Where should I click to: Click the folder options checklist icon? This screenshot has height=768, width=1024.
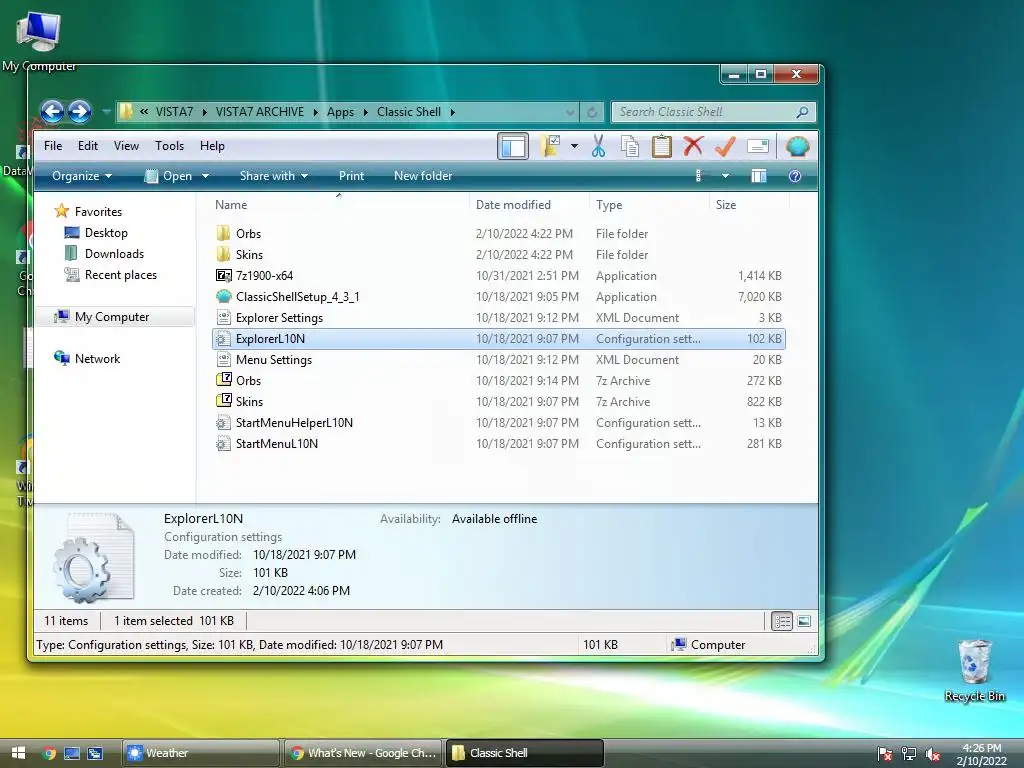tap(550, 146)
